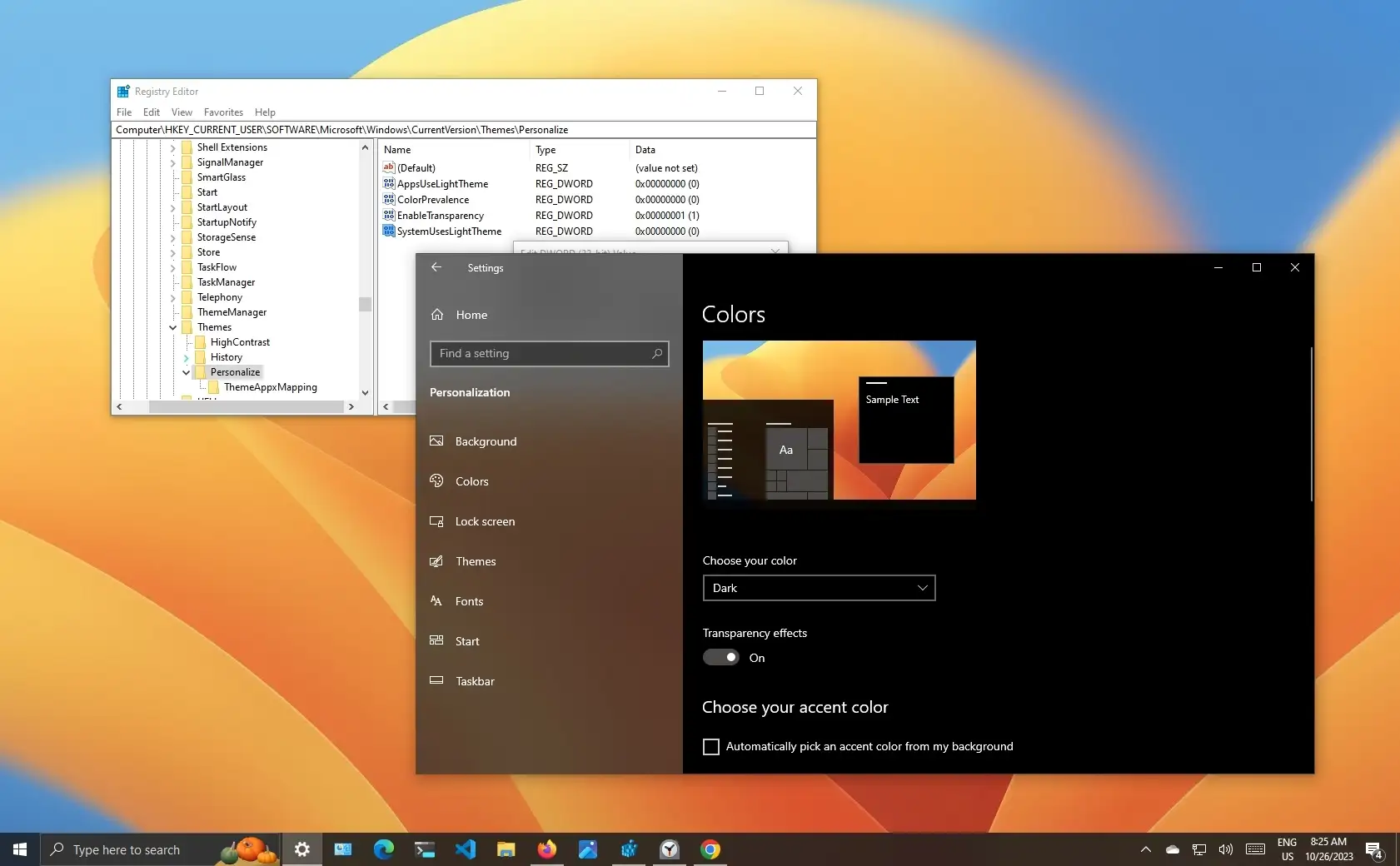The image size is (1400, 866).
Task: Open Taskbar settings in sidebar
Action: (475, 681)
